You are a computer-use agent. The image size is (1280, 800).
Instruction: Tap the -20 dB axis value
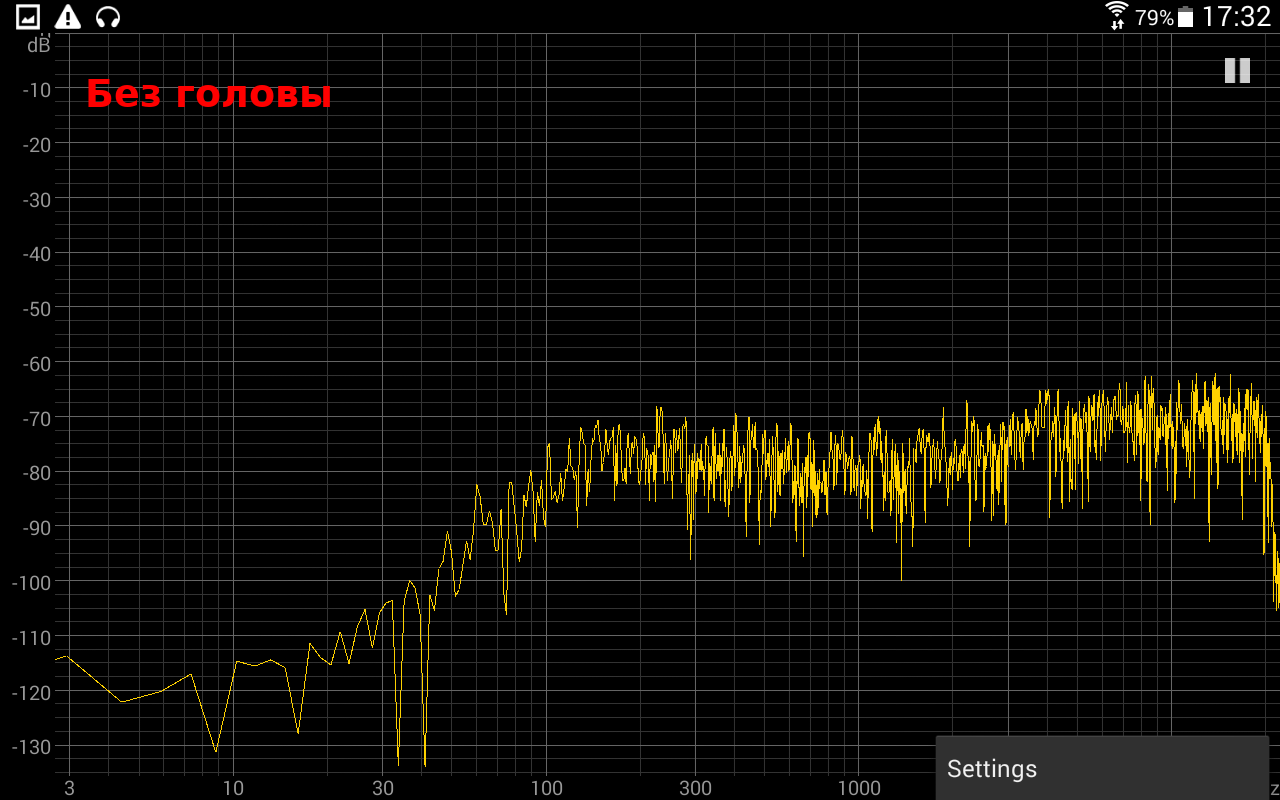37,144
